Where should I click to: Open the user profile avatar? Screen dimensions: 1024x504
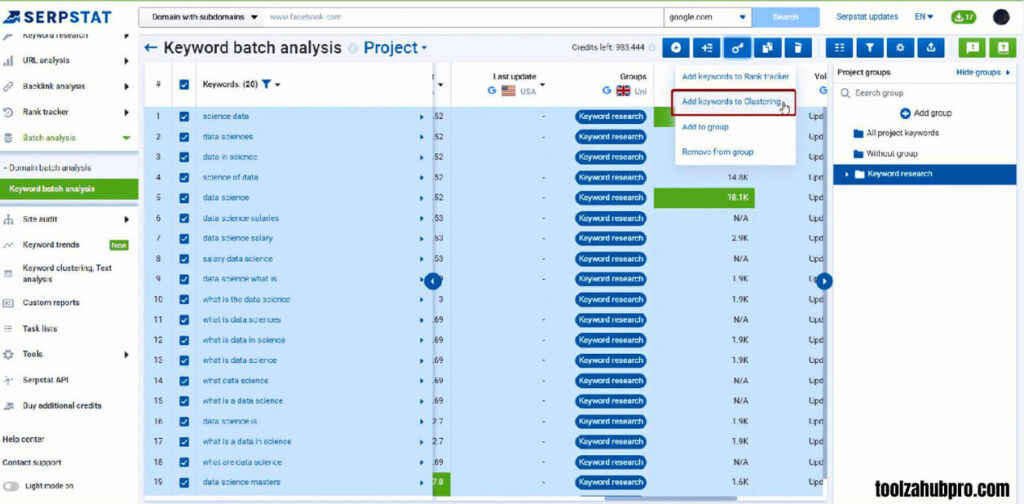pyautogui.click(x=1001, y=17)
